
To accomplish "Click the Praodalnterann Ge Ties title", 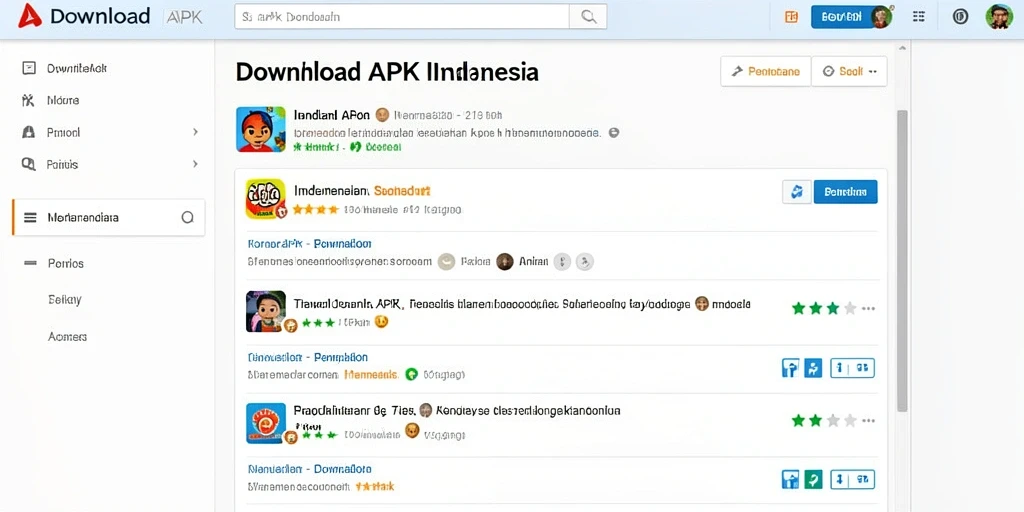I will coord(355,411).
